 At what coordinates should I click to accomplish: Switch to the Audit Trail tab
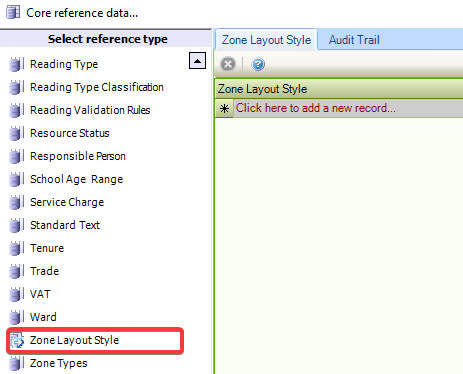(x=354, y=40)
